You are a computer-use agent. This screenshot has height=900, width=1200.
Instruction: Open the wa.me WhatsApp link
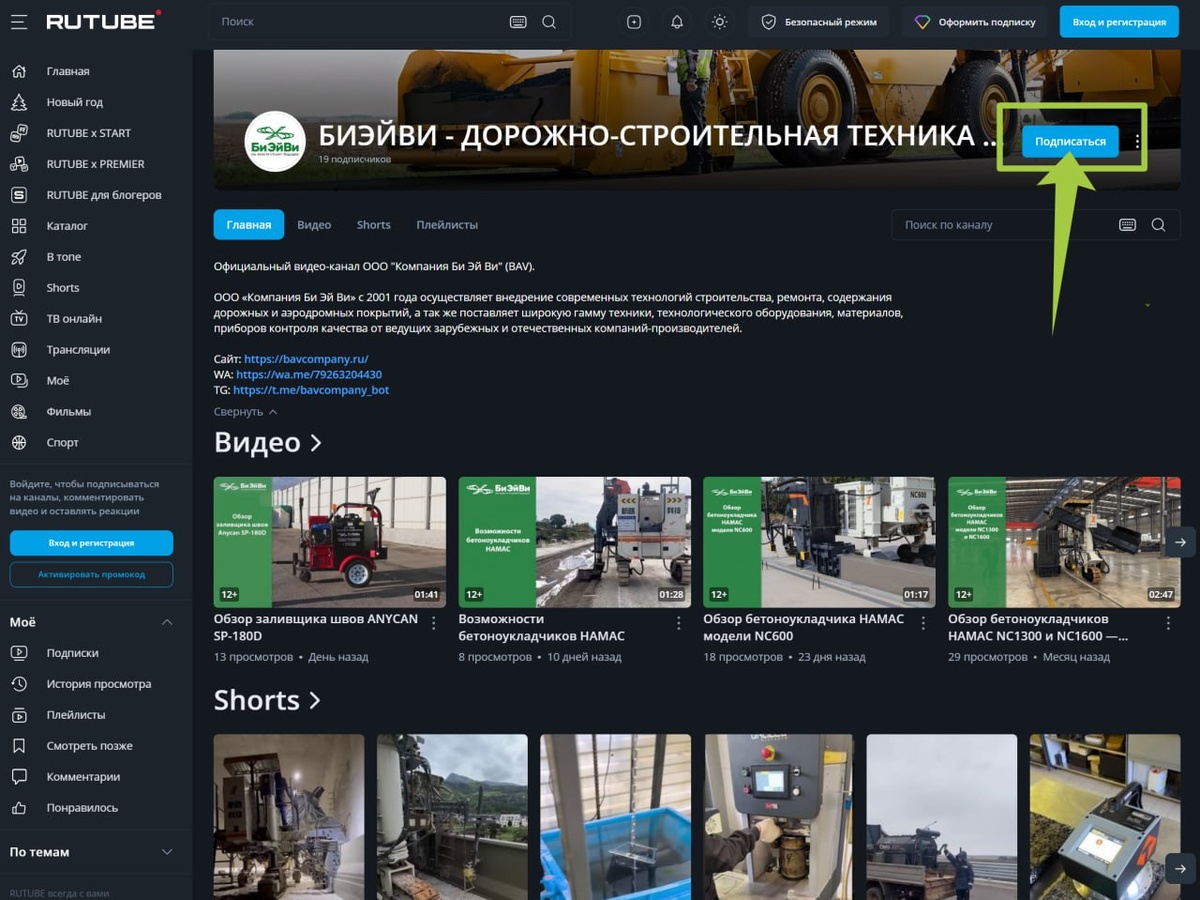pos(309,374)
